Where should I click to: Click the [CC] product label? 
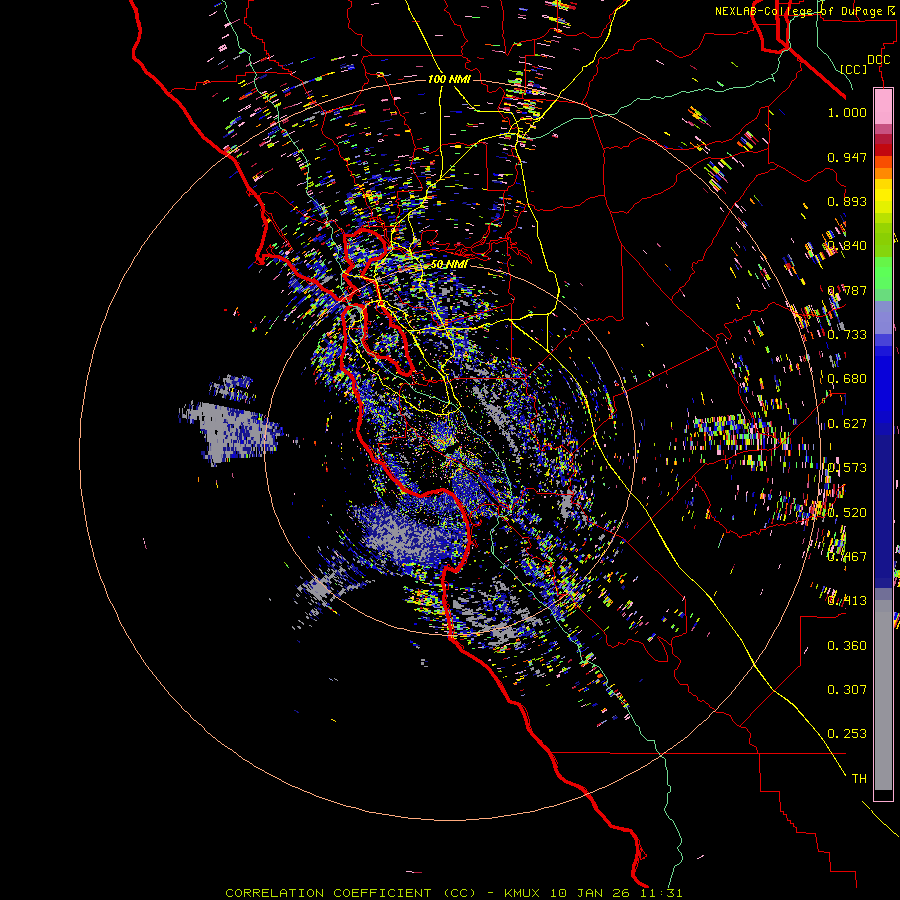click(854, 69)
